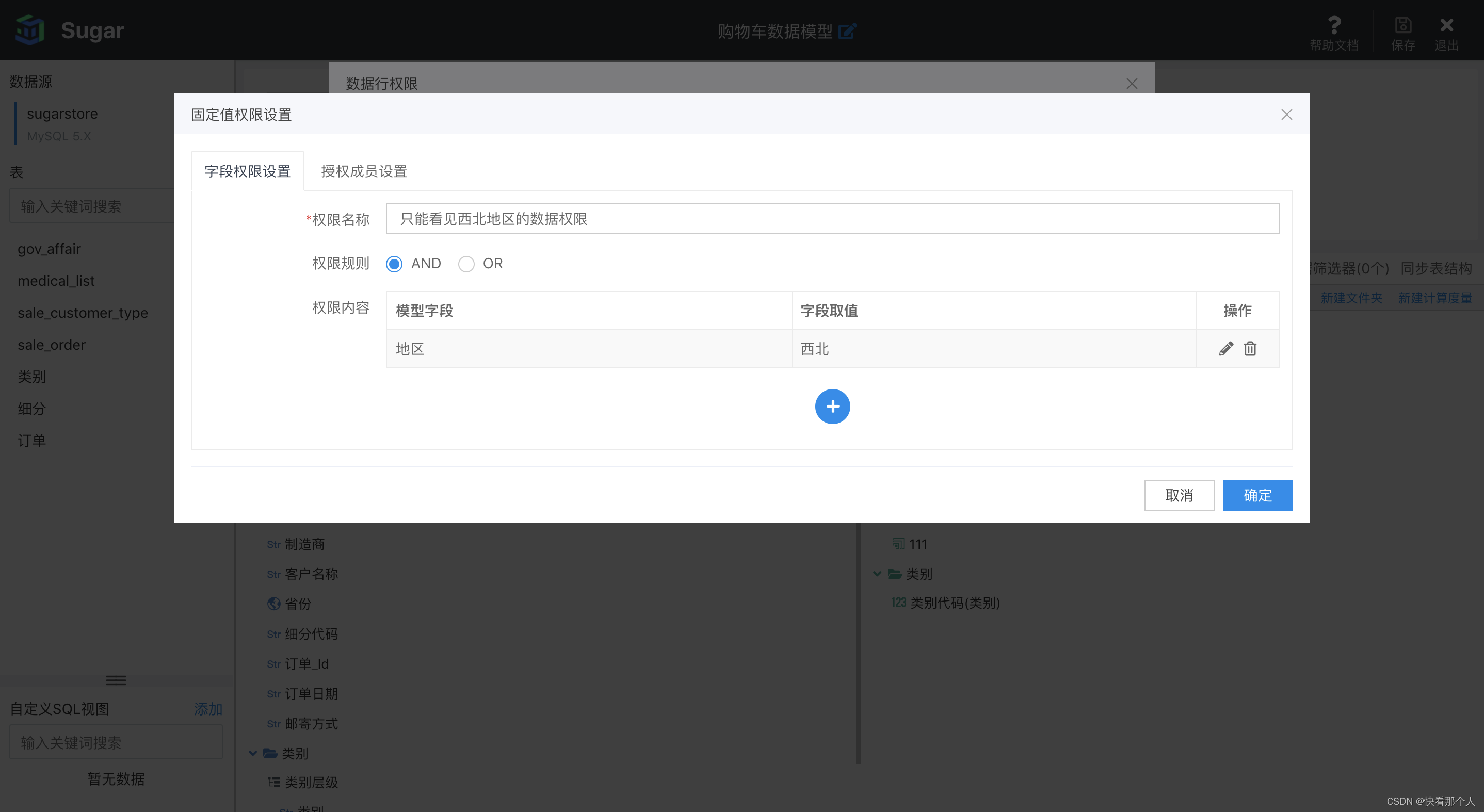Click the folder icon of right 类别 group
1484x812 pixels.
point(895,574)
